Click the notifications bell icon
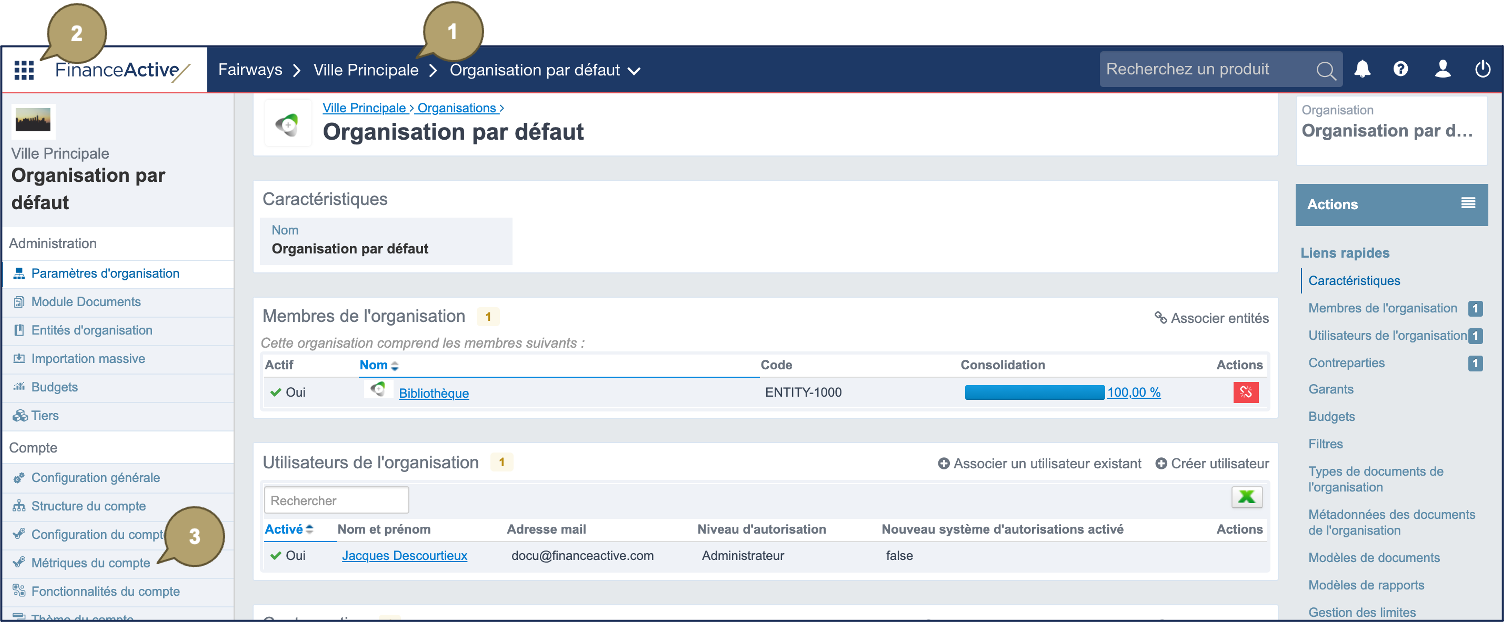 point(1362,69)
